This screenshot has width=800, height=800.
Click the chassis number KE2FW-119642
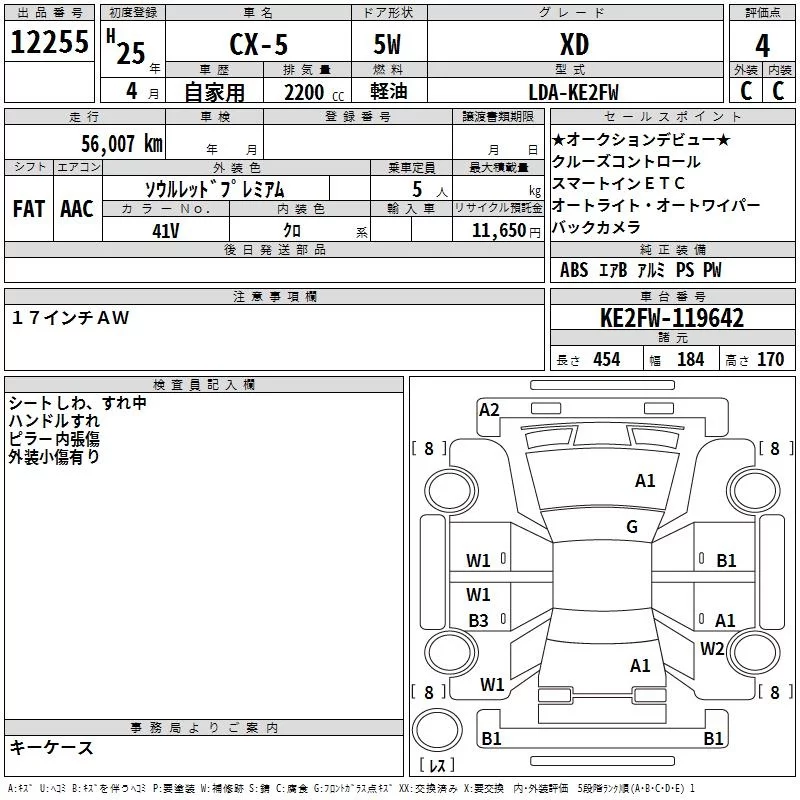pos(672,319)
